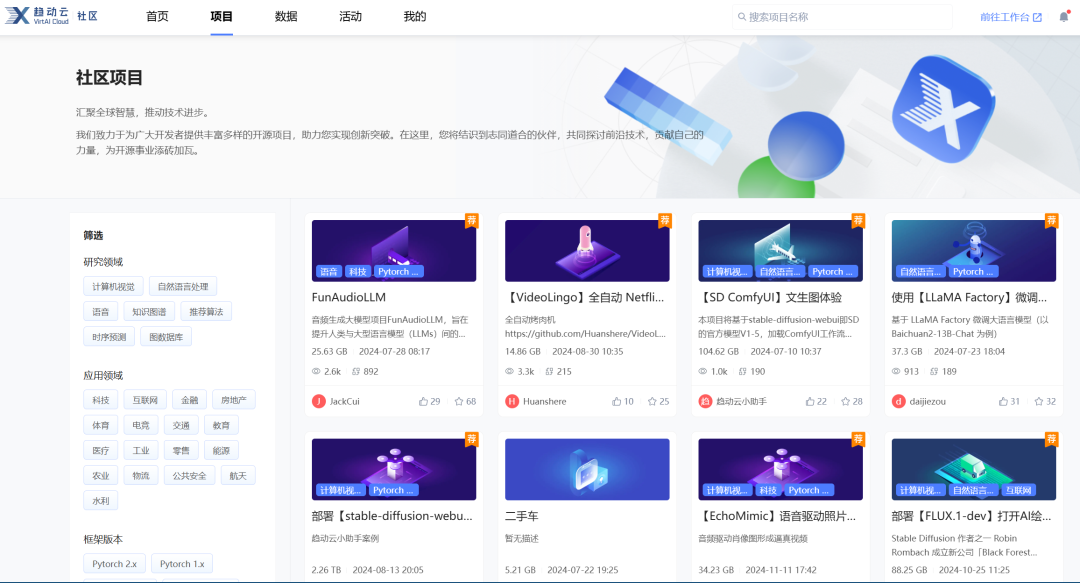Toggle the Pytorch 1.x framework filter
This screenshot has height=583, width=1080.
tap(182, 564)
